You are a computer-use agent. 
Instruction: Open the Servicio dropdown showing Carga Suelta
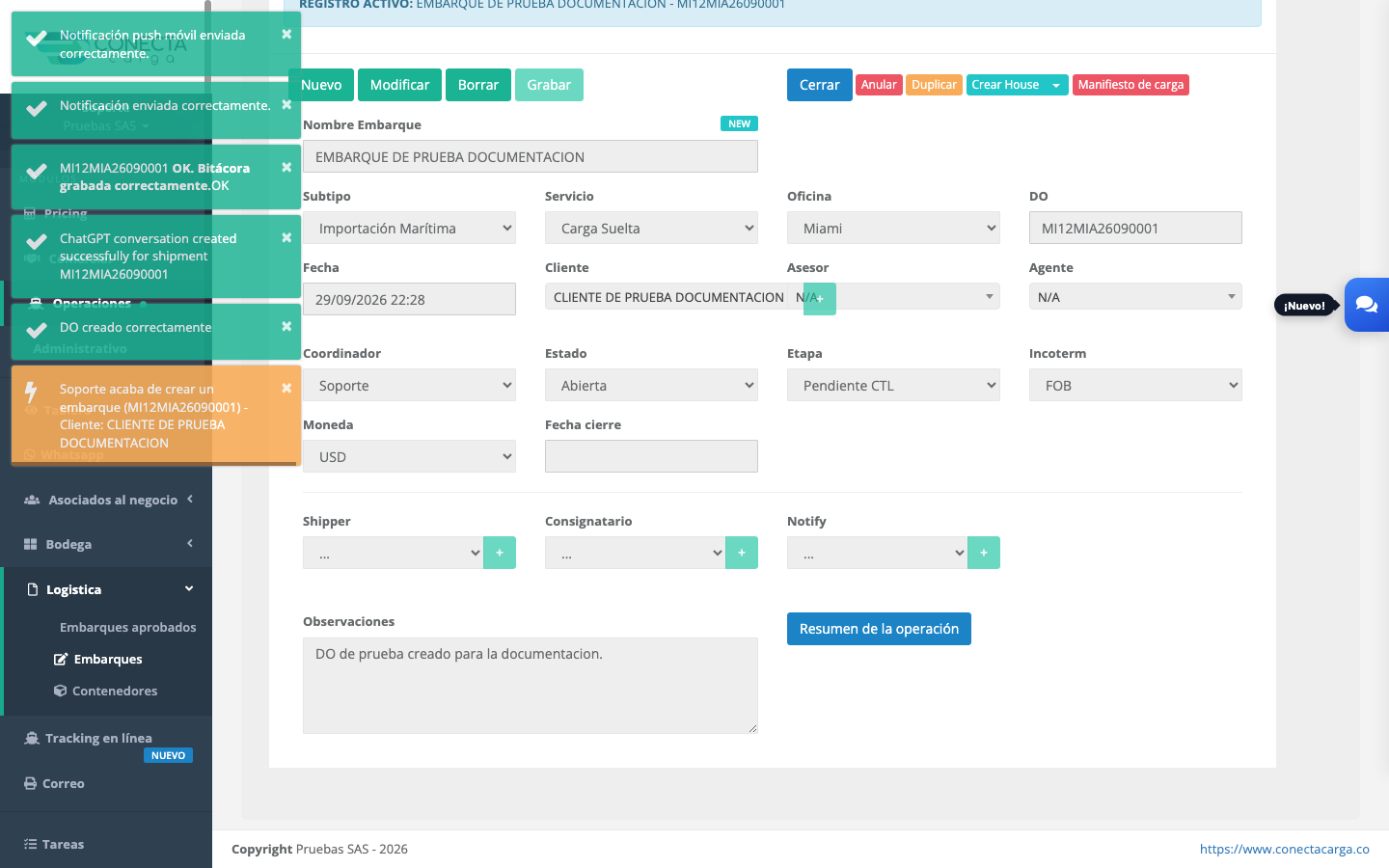pyautogui.click(x=651, y=229)
